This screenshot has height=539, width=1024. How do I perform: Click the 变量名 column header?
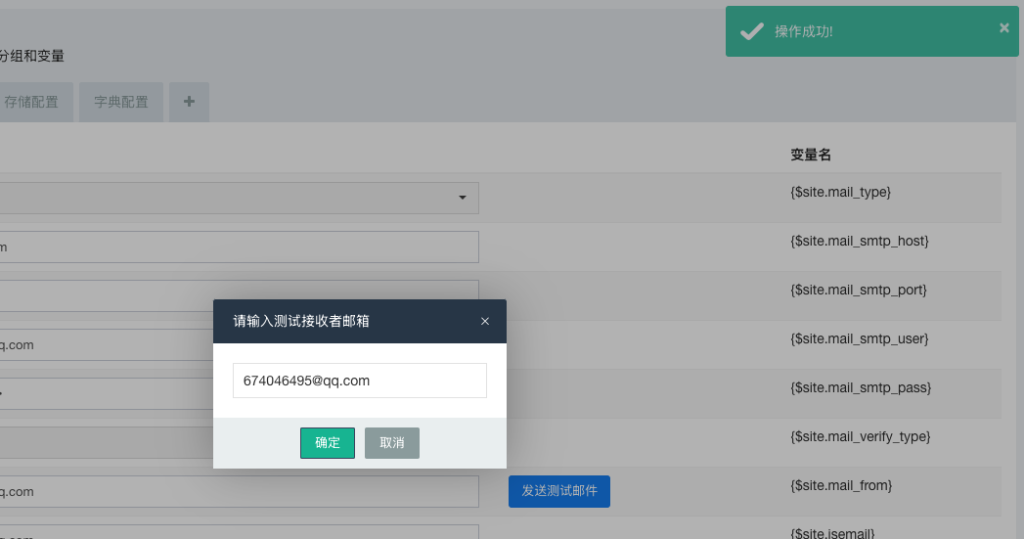811,155
